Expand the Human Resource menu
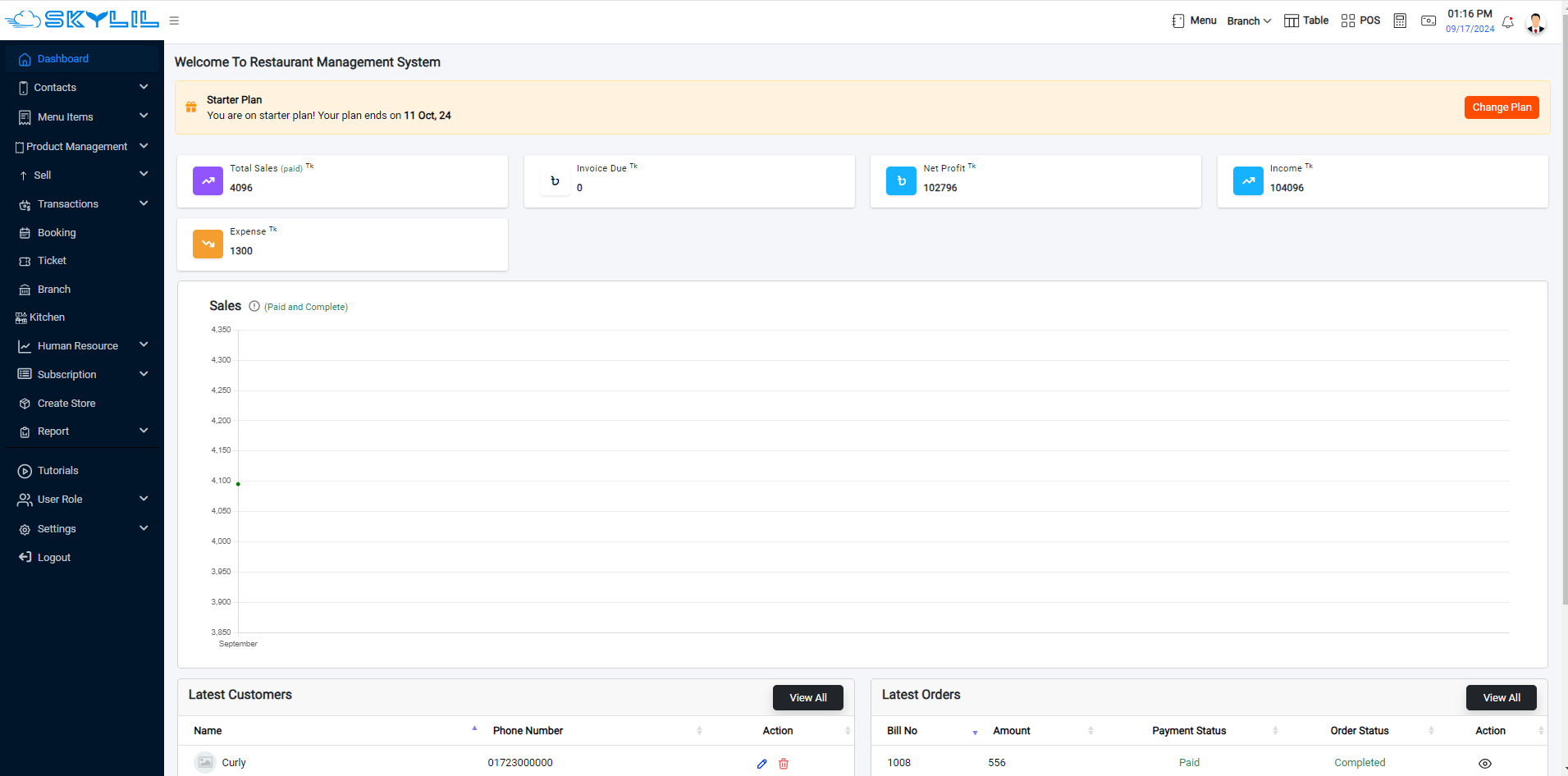 coord(82,346)
